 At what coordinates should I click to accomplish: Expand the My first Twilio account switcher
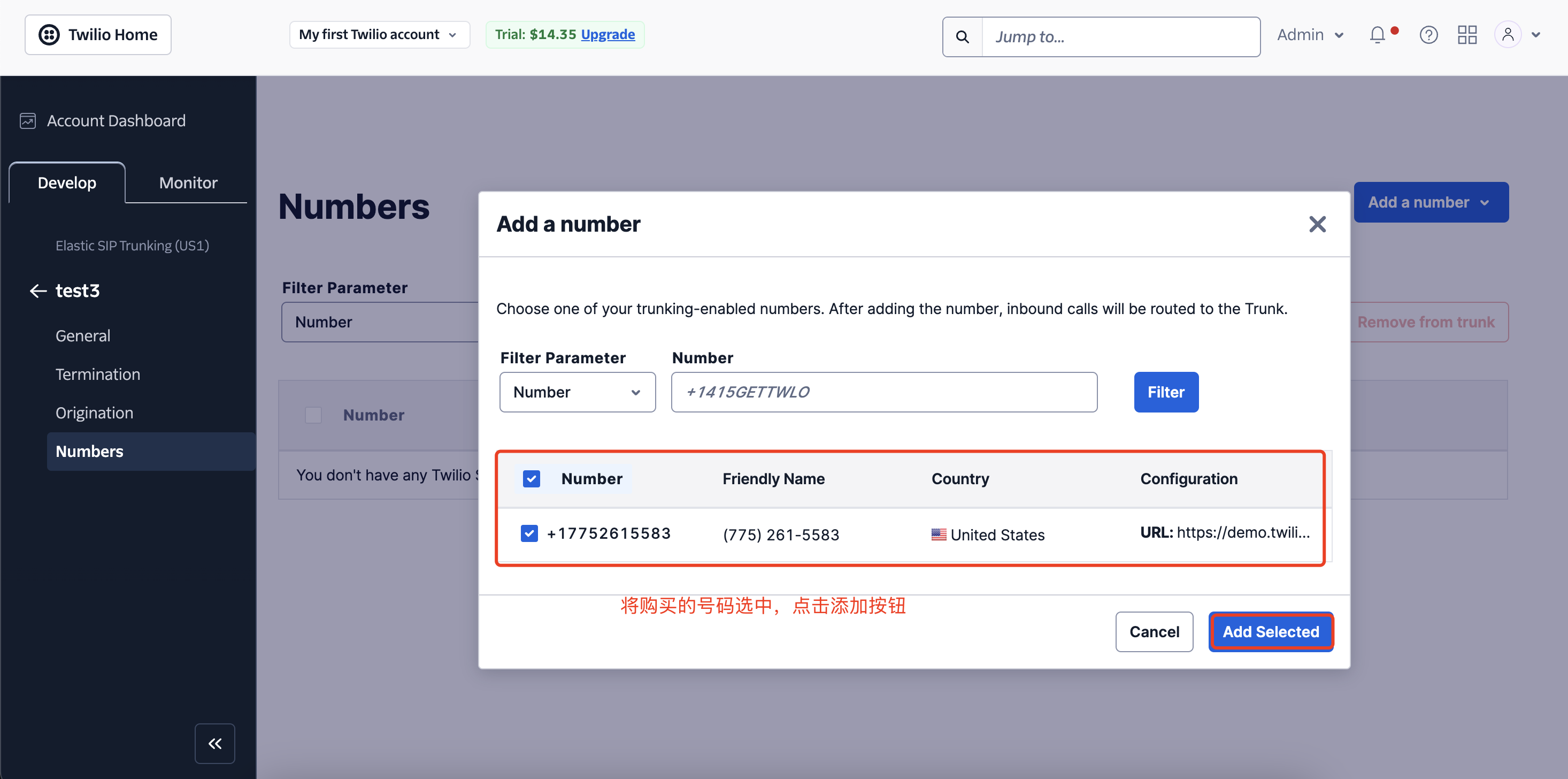[x=379, y=35]
